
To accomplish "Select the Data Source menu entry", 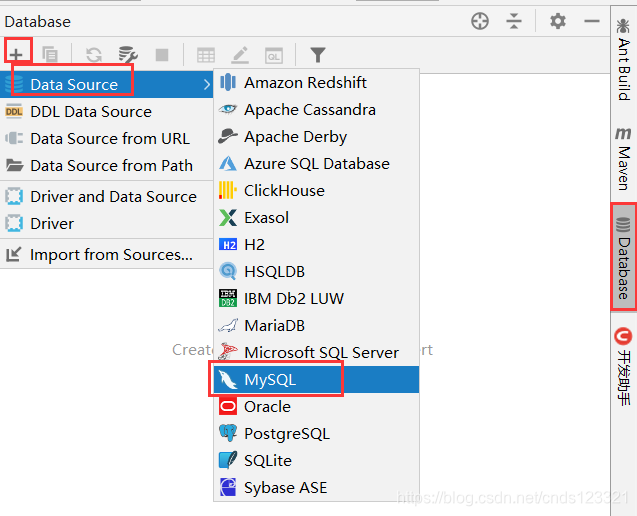I will (x=106, y=85).
